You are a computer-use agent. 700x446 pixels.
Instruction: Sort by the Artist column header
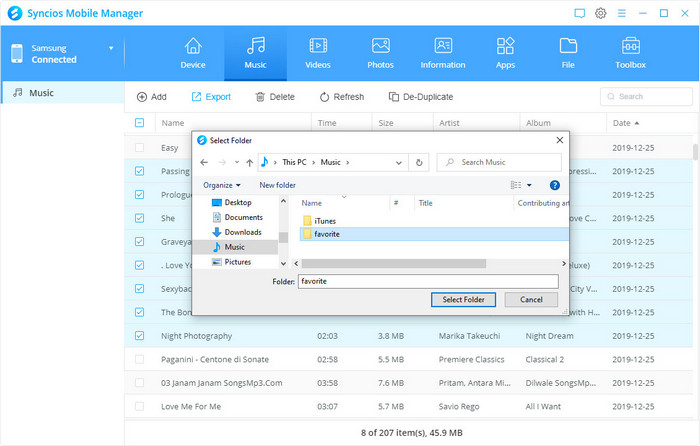pyautogui.click(x=449, y=123)
